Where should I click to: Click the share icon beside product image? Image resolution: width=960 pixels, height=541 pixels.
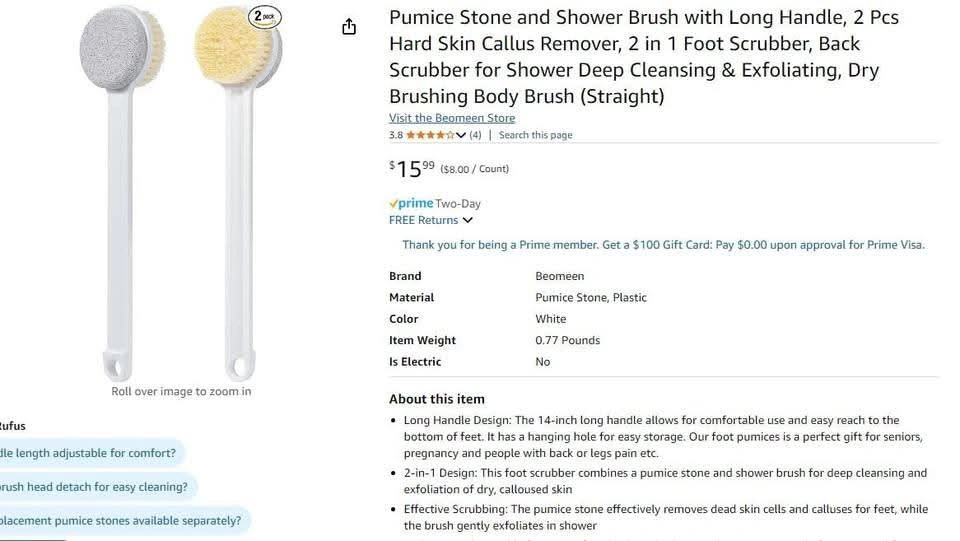click(349, 27)
